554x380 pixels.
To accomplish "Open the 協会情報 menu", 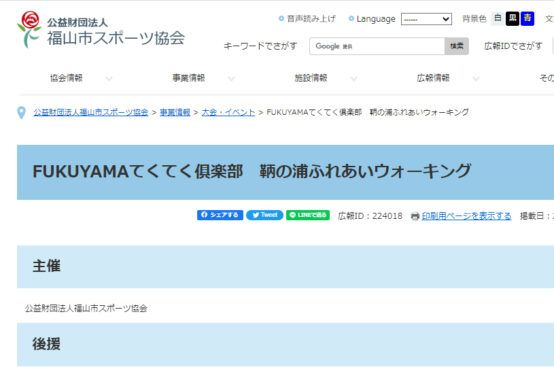I will 66,78.
